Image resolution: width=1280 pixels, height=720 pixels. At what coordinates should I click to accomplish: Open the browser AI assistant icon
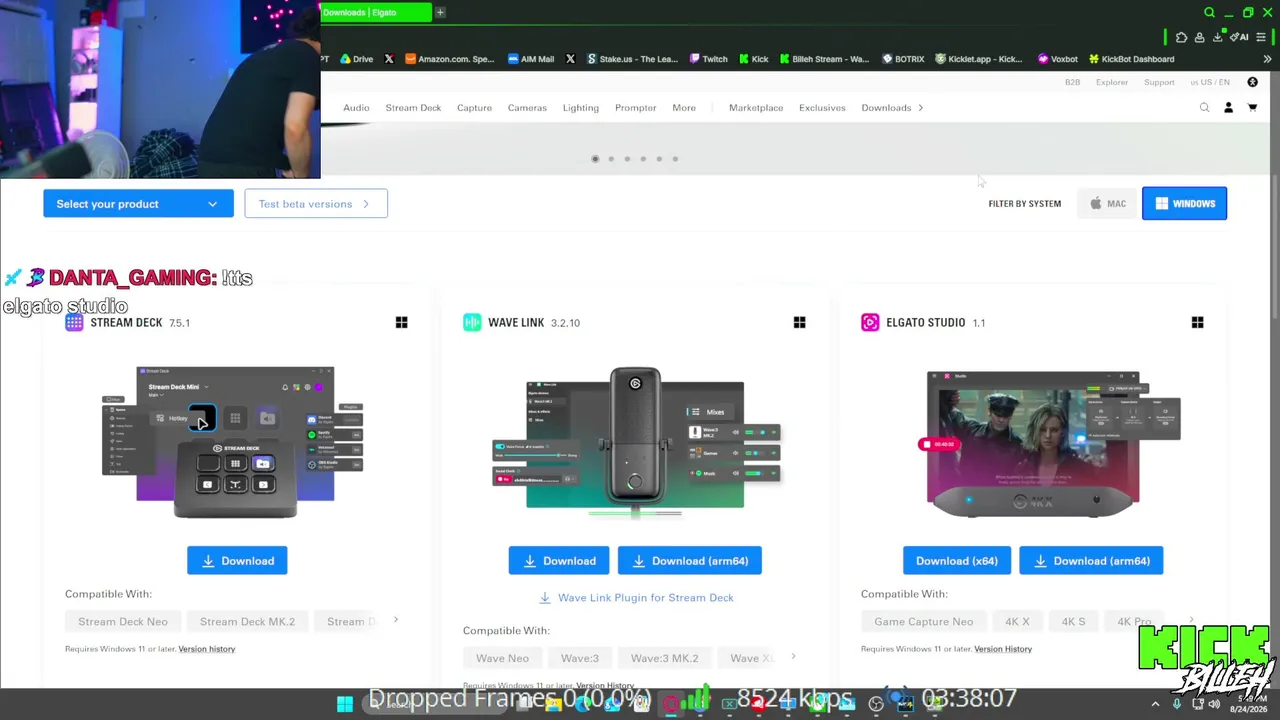coord(1239,37)
